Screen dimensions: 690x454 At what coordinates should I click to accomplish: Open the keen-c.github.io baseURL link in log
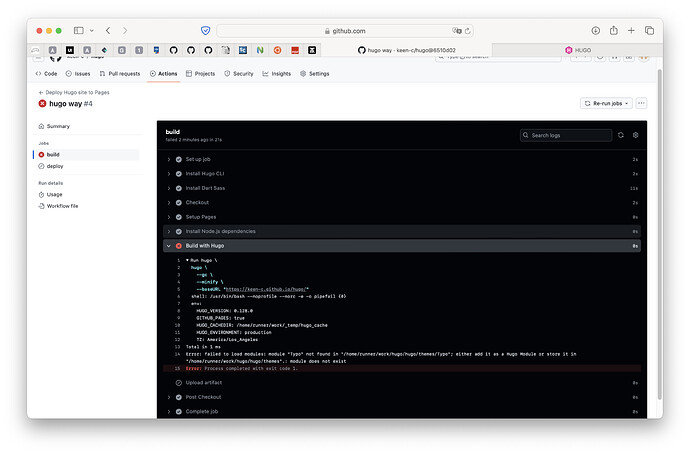tap(266, 289)
